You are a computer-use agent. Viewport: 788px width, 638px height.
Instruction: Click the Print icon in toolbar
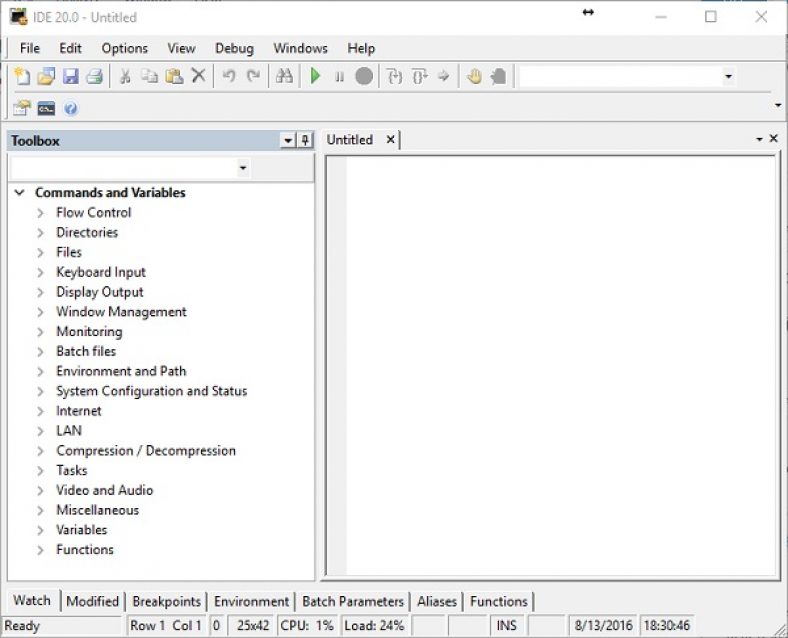pos(94,77)
